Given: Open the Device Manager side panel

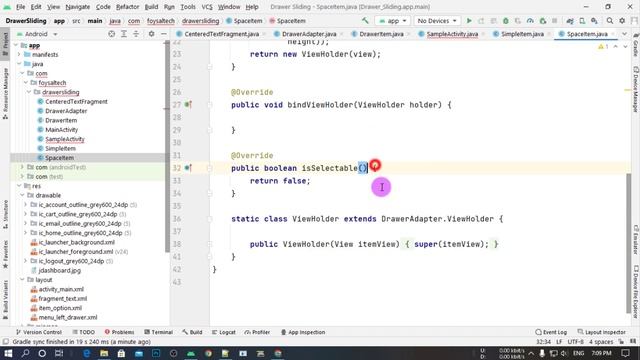Looking at the screenshot, I should (636, 89).
